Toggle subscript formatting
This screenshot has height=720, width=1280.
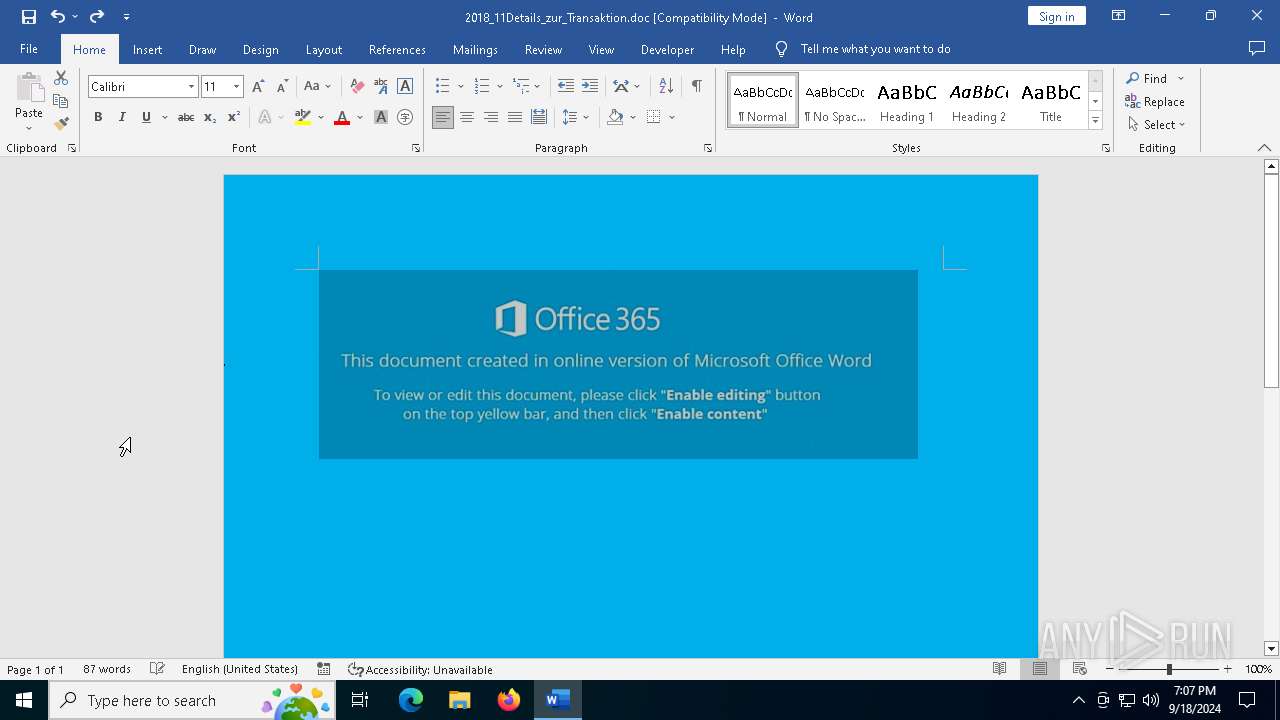[210, 117]
